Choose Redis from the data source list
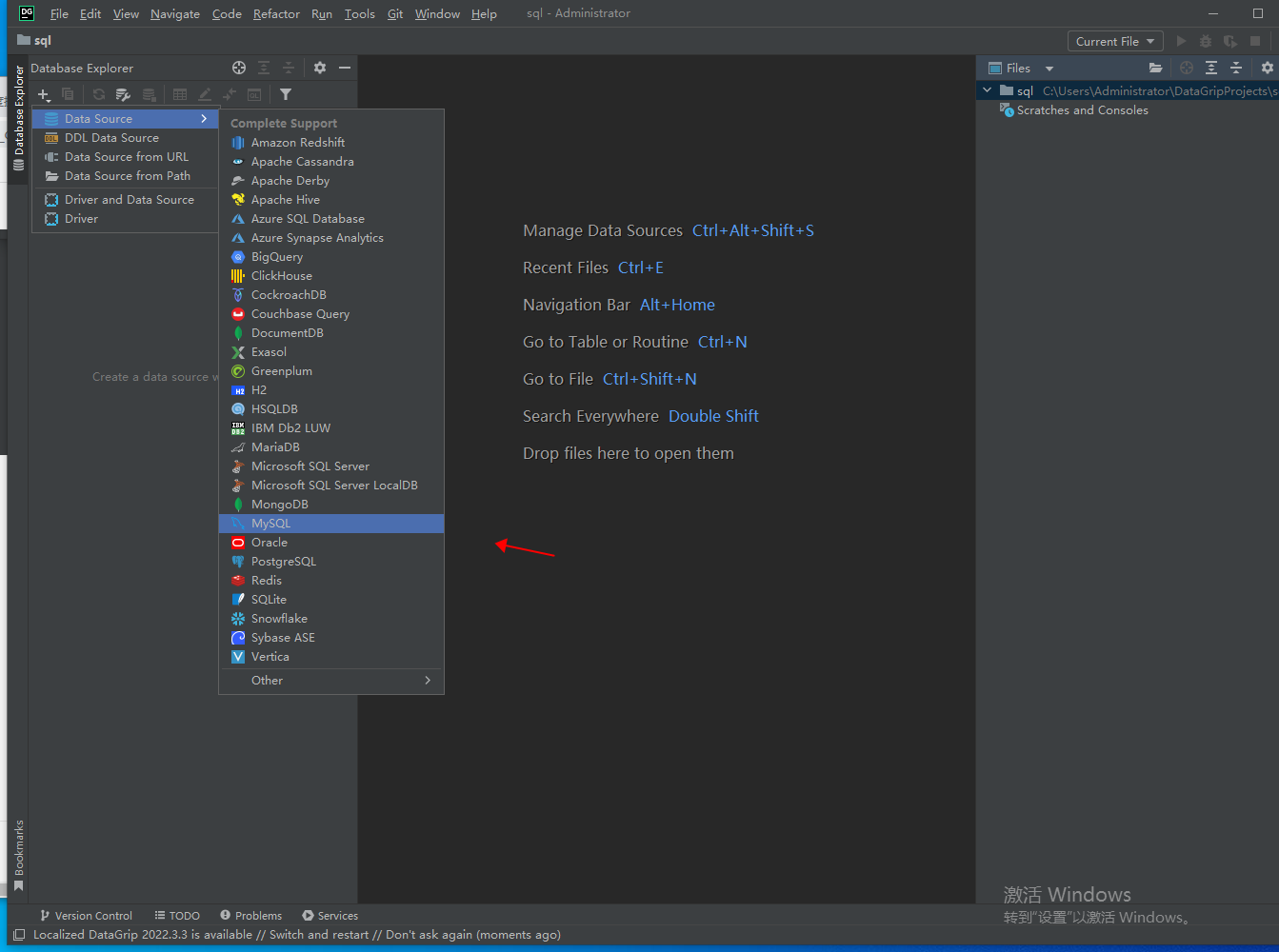This screenshot has height=952, width=1279. (331, 581)
